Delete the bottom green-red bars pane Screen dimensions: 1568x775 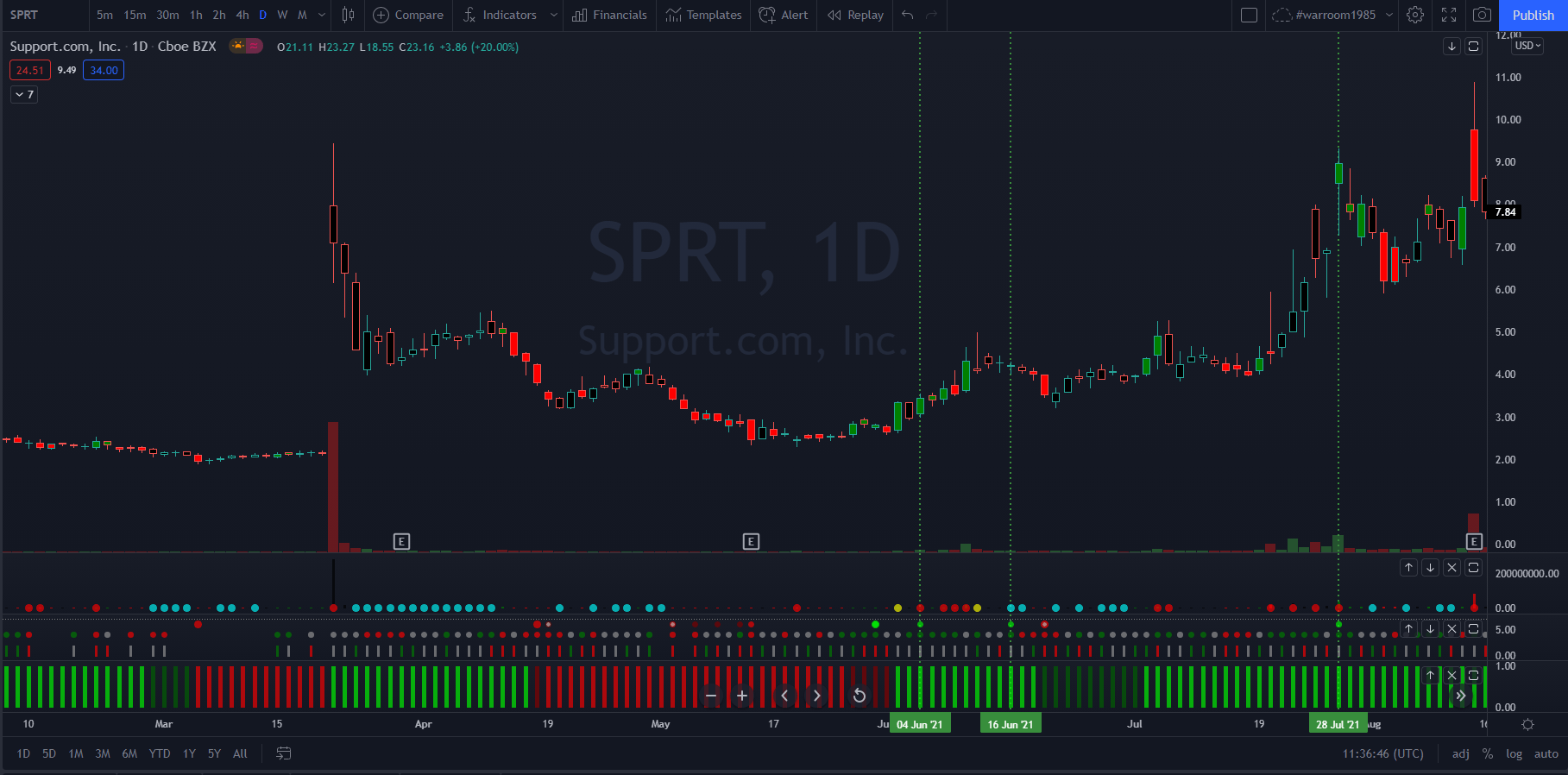coord(1452,675)
